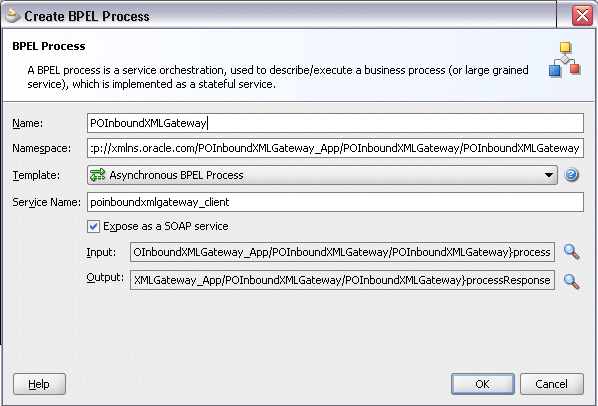Click the Create BPEL Process title bar
598x406 pixels.
278,16
